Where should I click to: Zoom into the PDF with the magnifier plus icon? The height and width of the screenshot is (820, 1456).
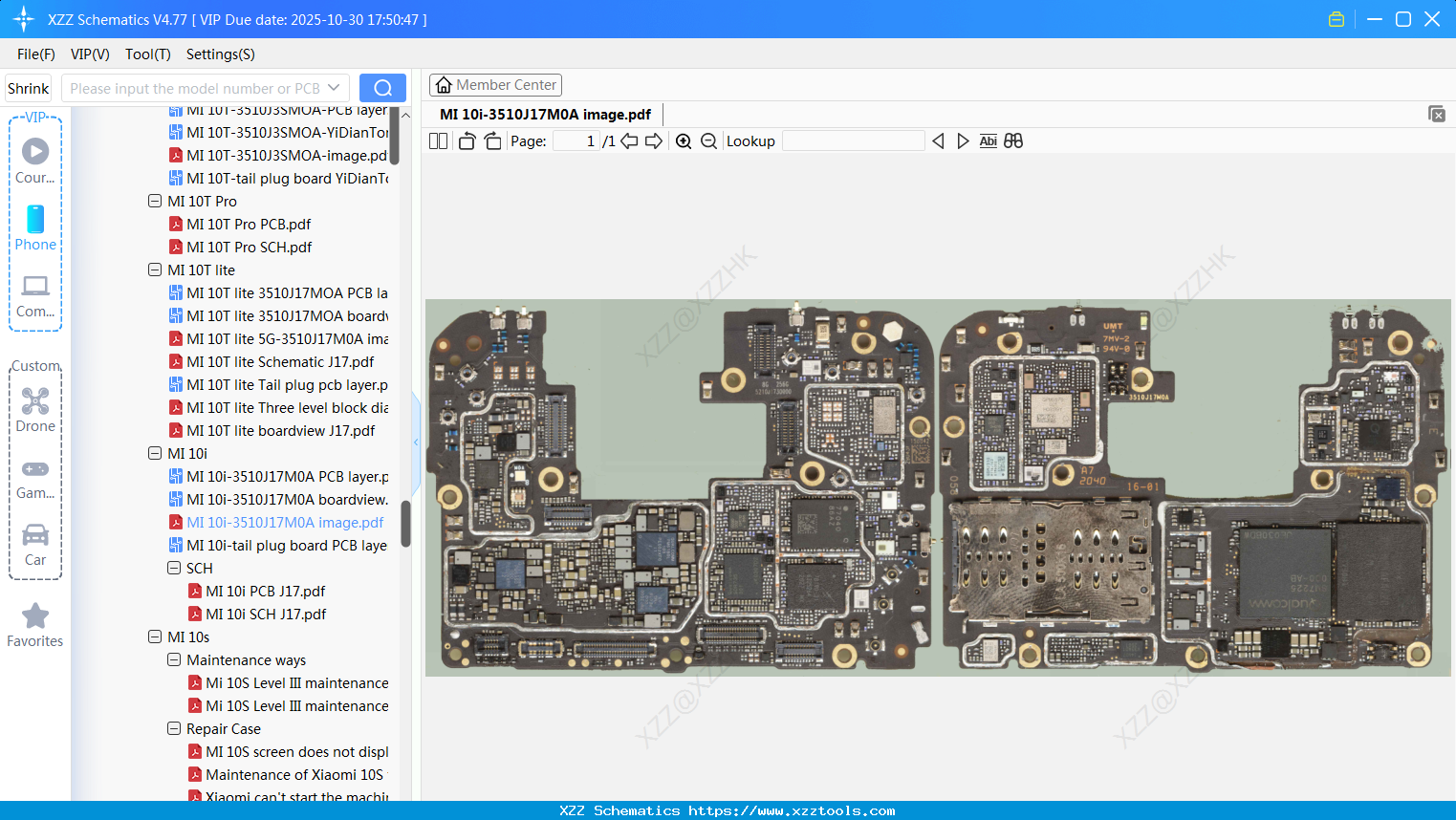[684, 140]
